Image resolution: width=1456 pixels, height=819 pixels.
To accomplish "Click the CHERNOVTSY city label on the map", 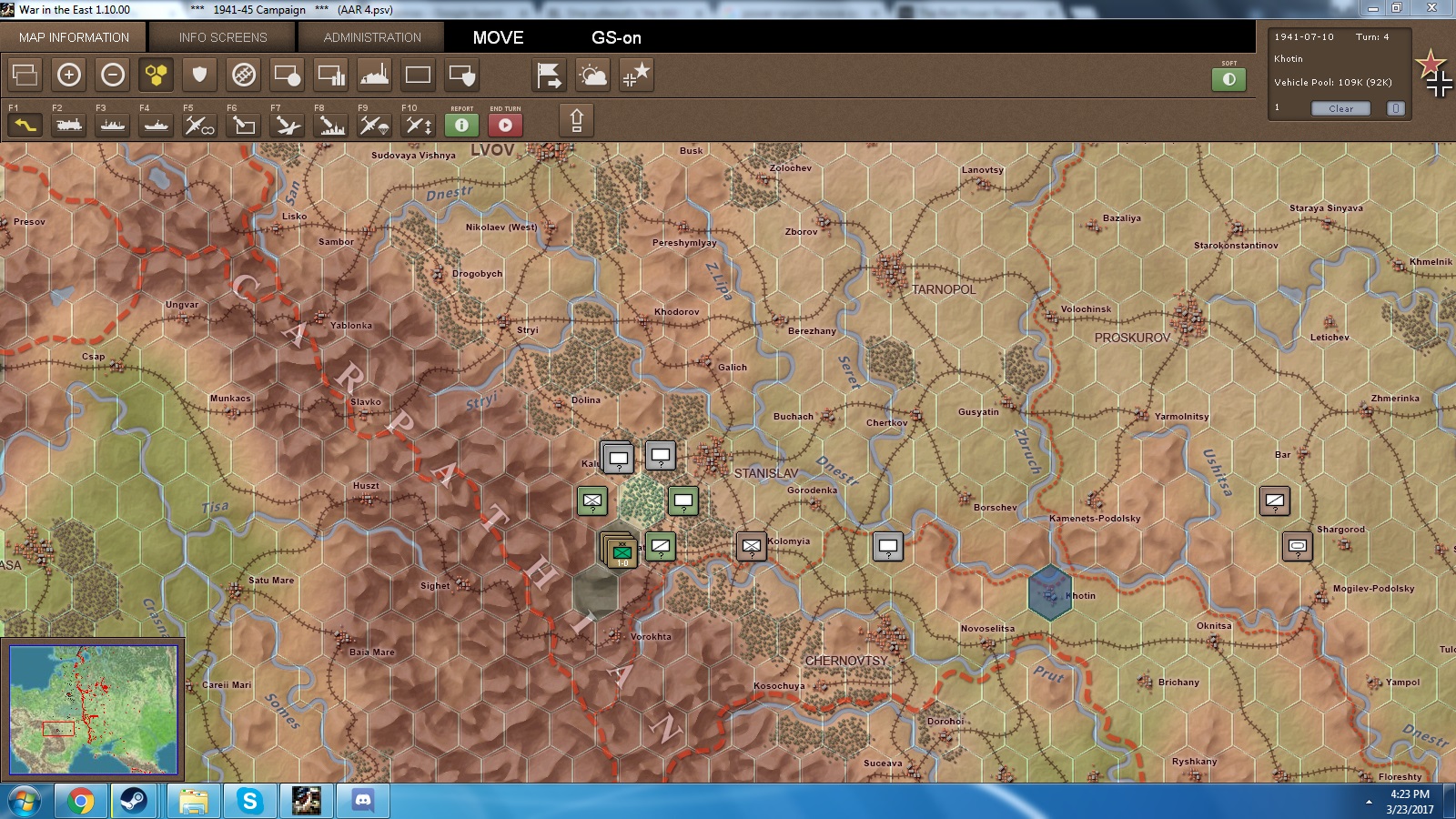I will pos(846,661).
